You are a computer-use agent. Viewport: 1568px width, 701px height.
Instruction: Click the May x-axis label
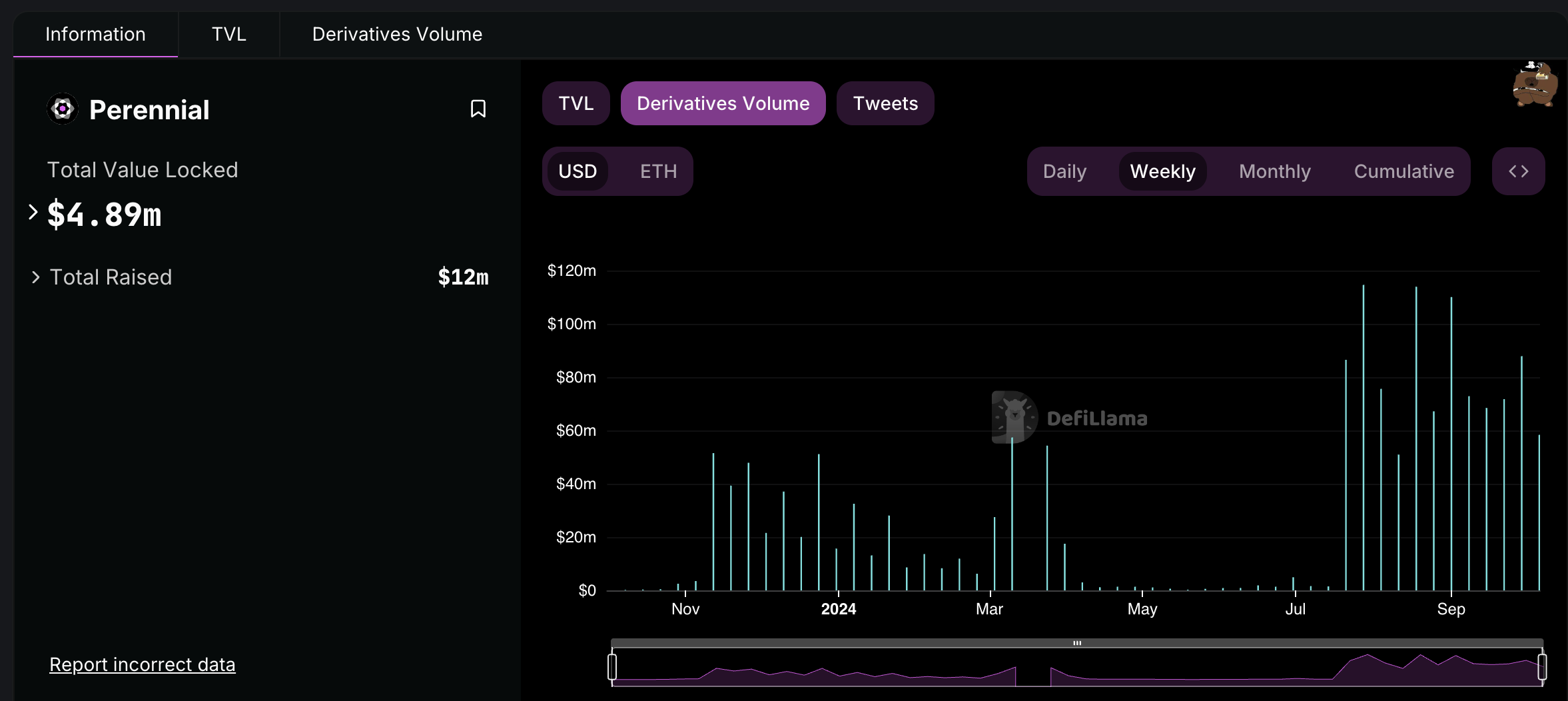point(1142,609)
